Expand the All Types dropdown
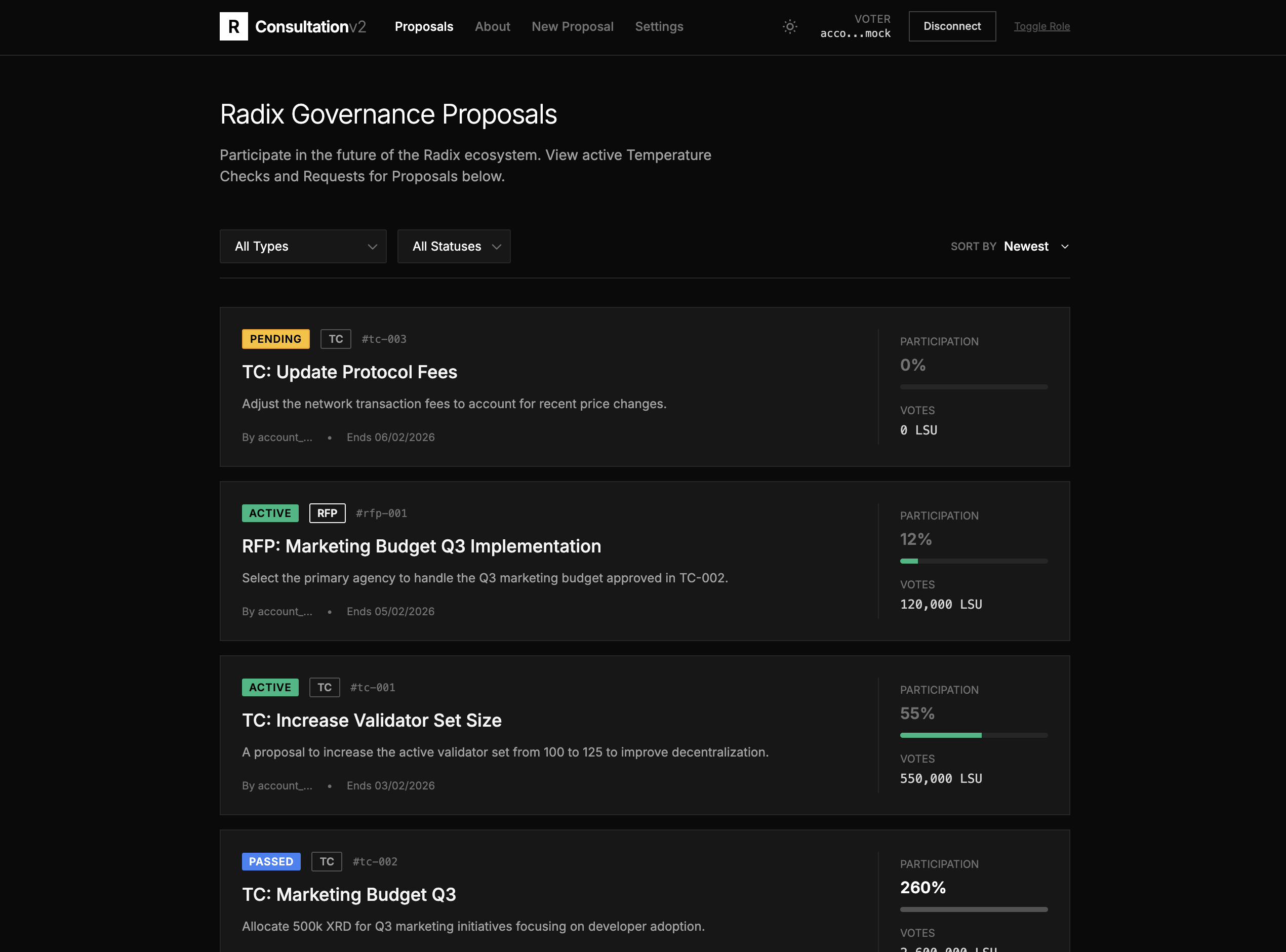 coord(302,247)
